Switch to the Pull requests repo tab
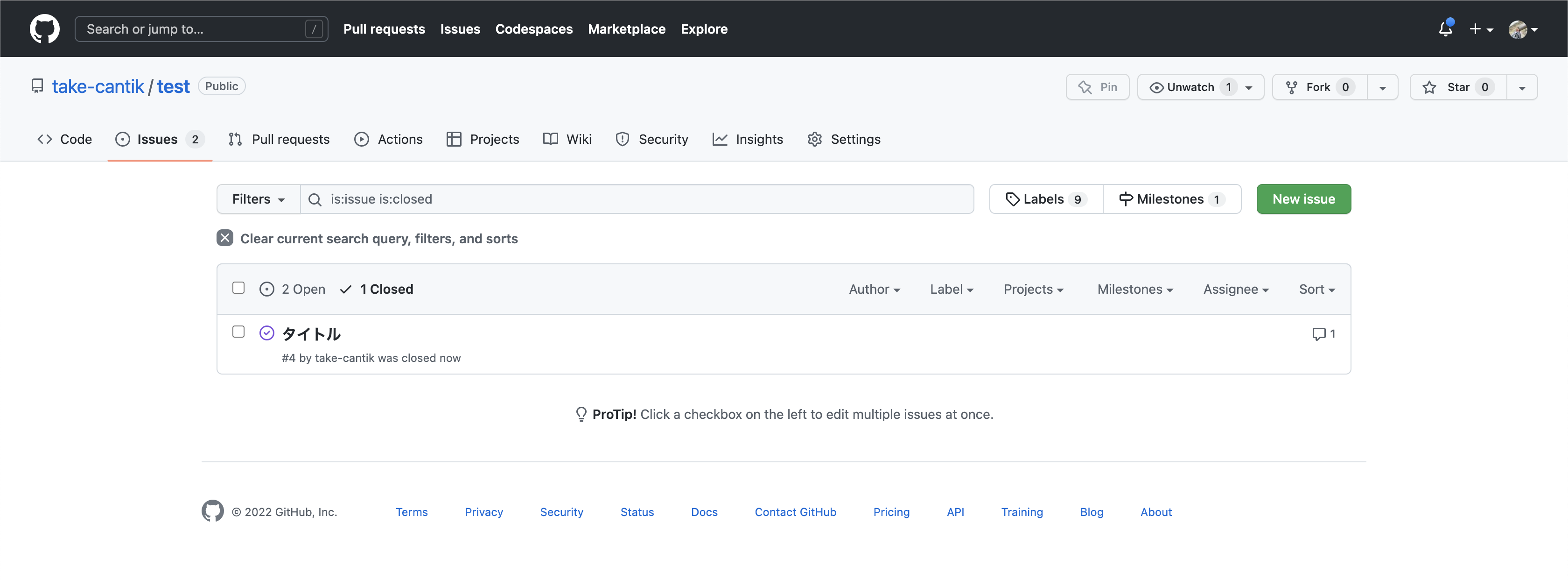1568x580 pixels. click(x=279, y=140)
